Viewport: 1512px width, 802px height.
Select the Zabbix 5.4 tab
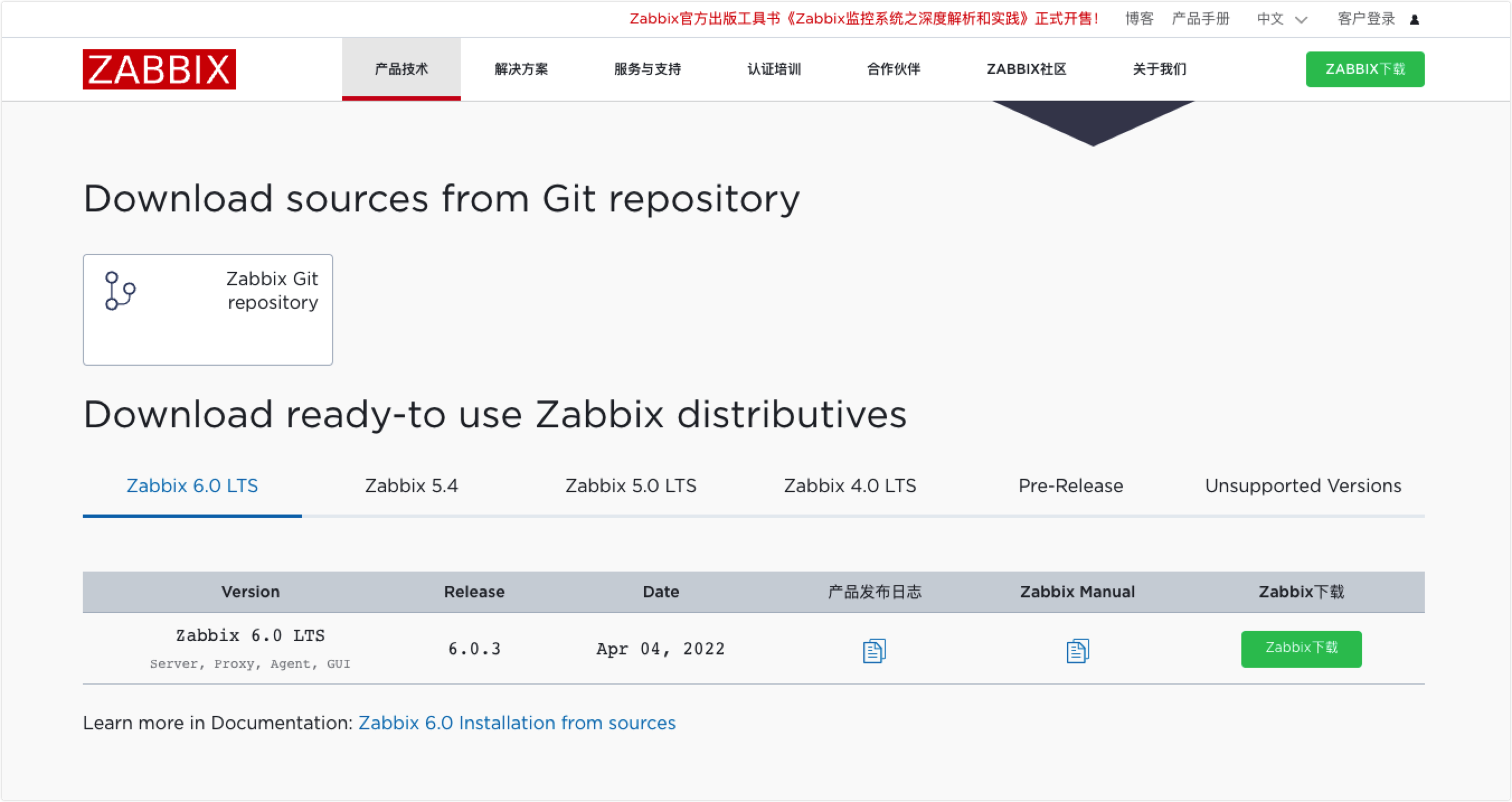point(411,485)
